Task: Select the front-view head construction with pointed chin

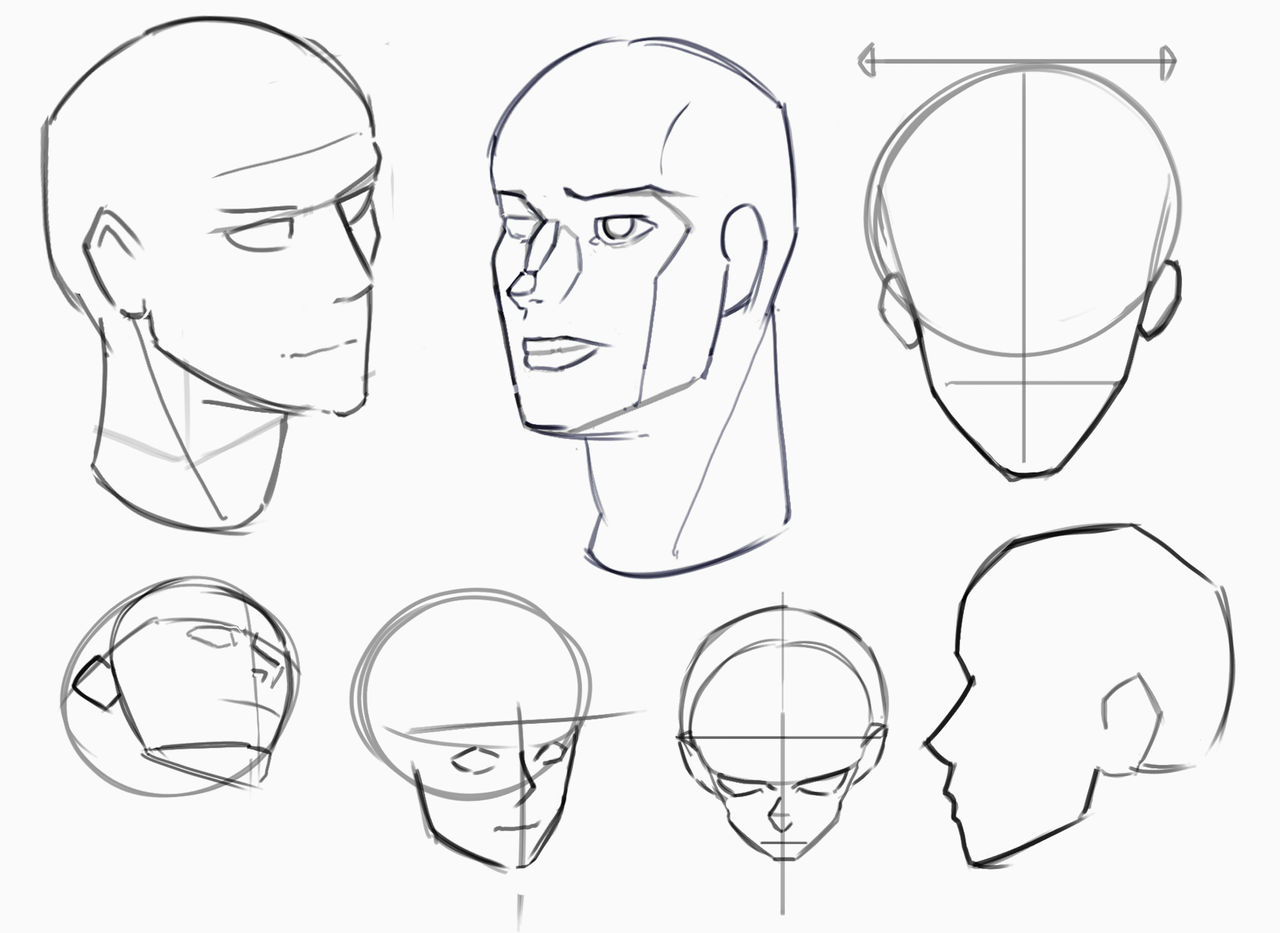Action: click(x=1024, y=273)
